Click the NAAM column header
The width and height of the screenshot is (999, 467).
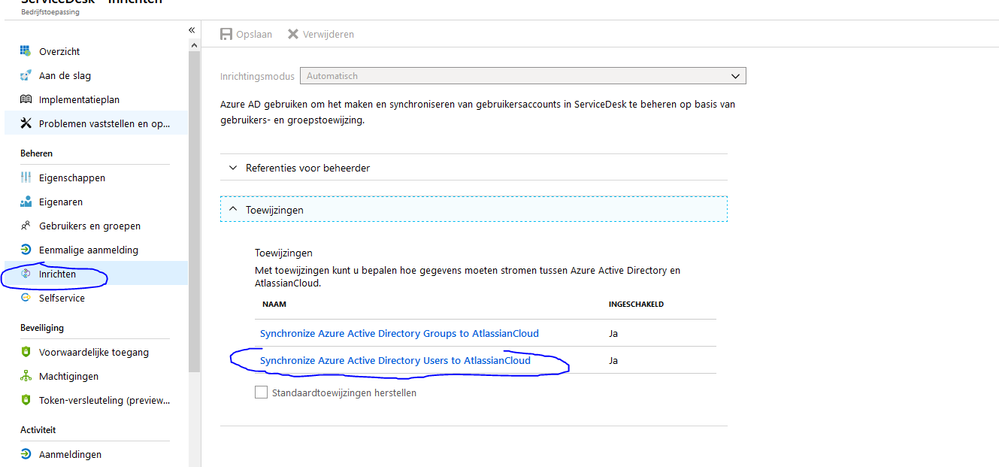pyautogui.click(x=274, y=305)
